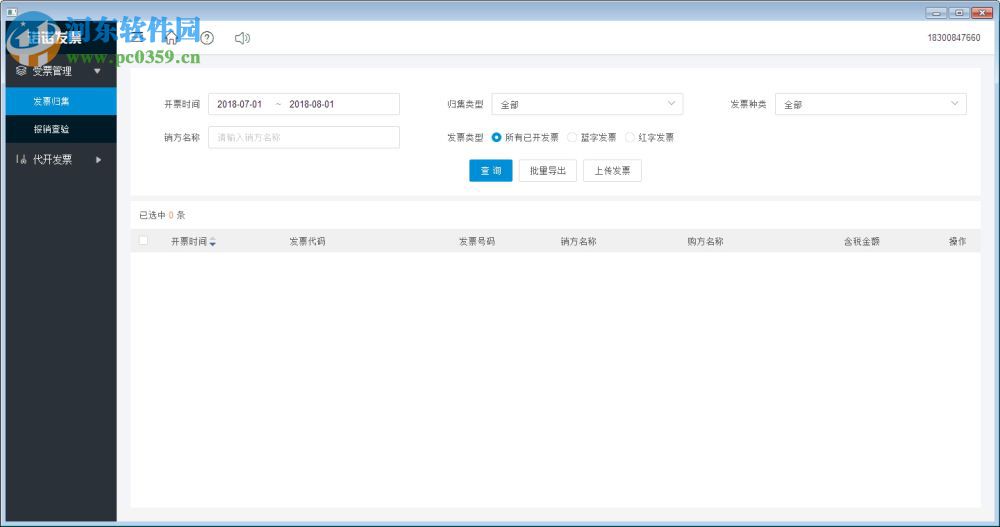Sort by the 开票时间 column arrows
1000x527 pixels.
point(212,242)
